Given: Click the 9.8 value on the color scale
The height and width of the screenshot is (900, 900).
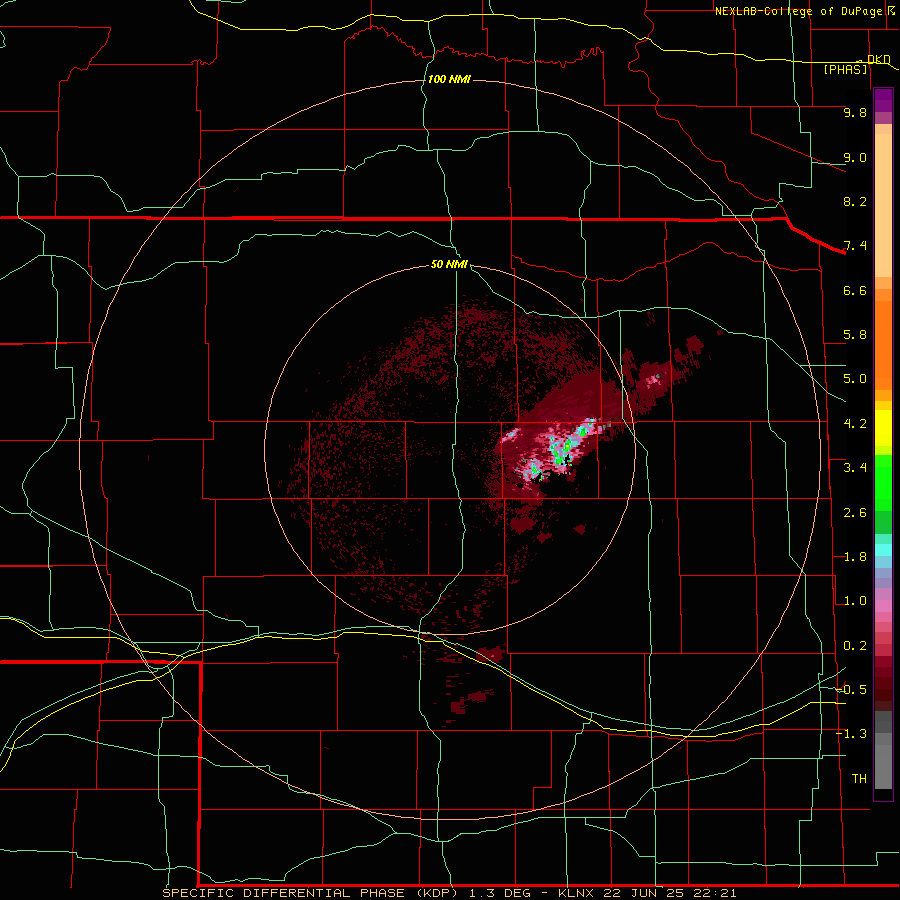Looking at the screenshot, I should [855, 112].
